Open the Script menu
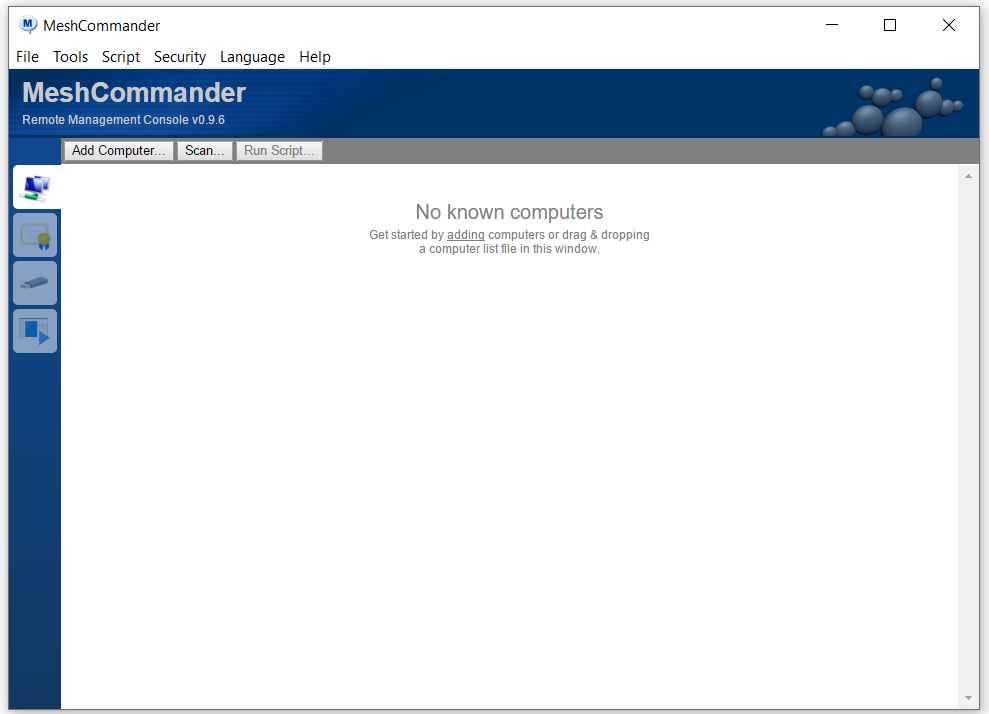This screenshot has width=989, height=714. 120,57
